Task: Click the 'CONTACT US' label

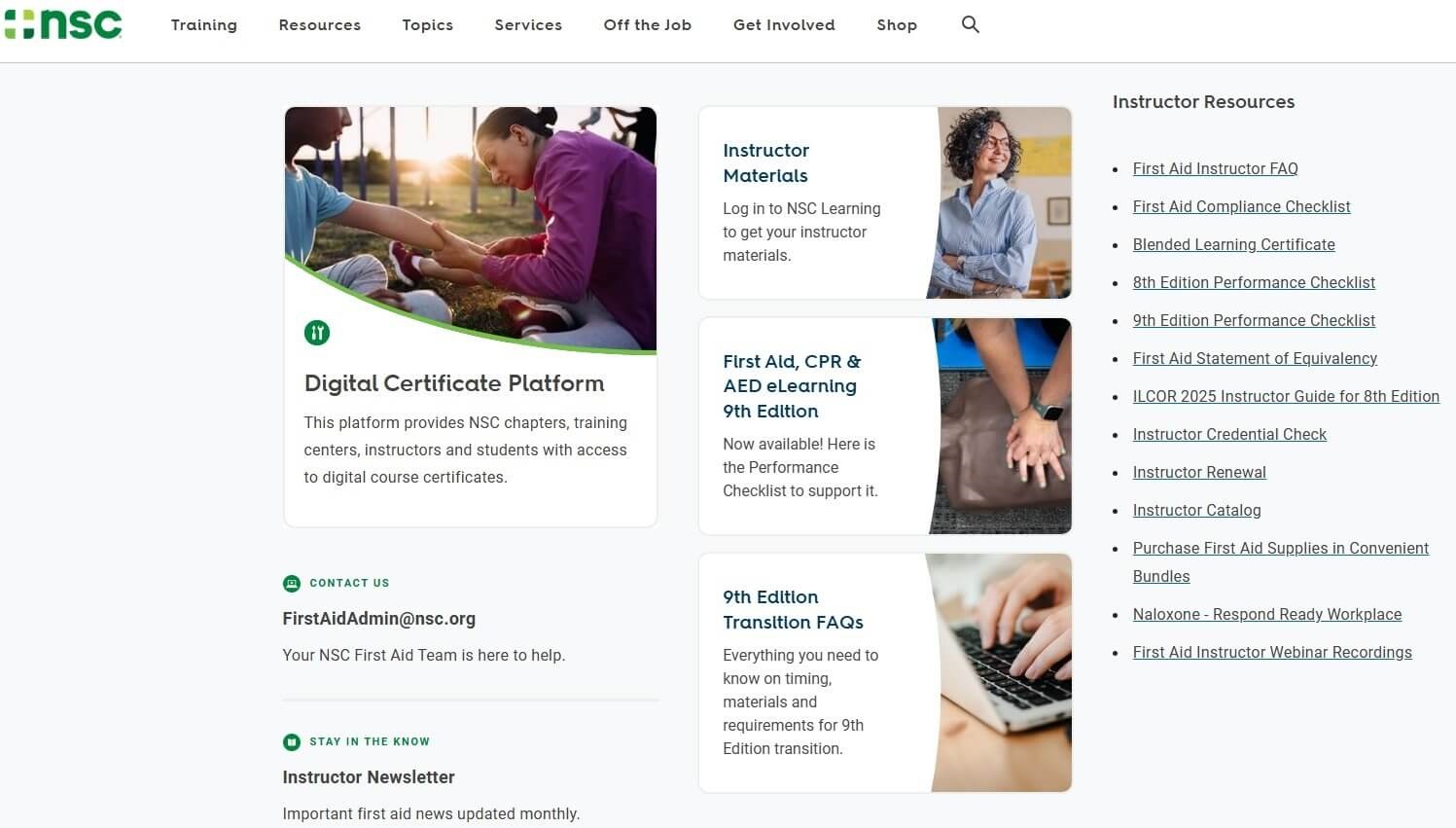Action: [x=349, y=584]
